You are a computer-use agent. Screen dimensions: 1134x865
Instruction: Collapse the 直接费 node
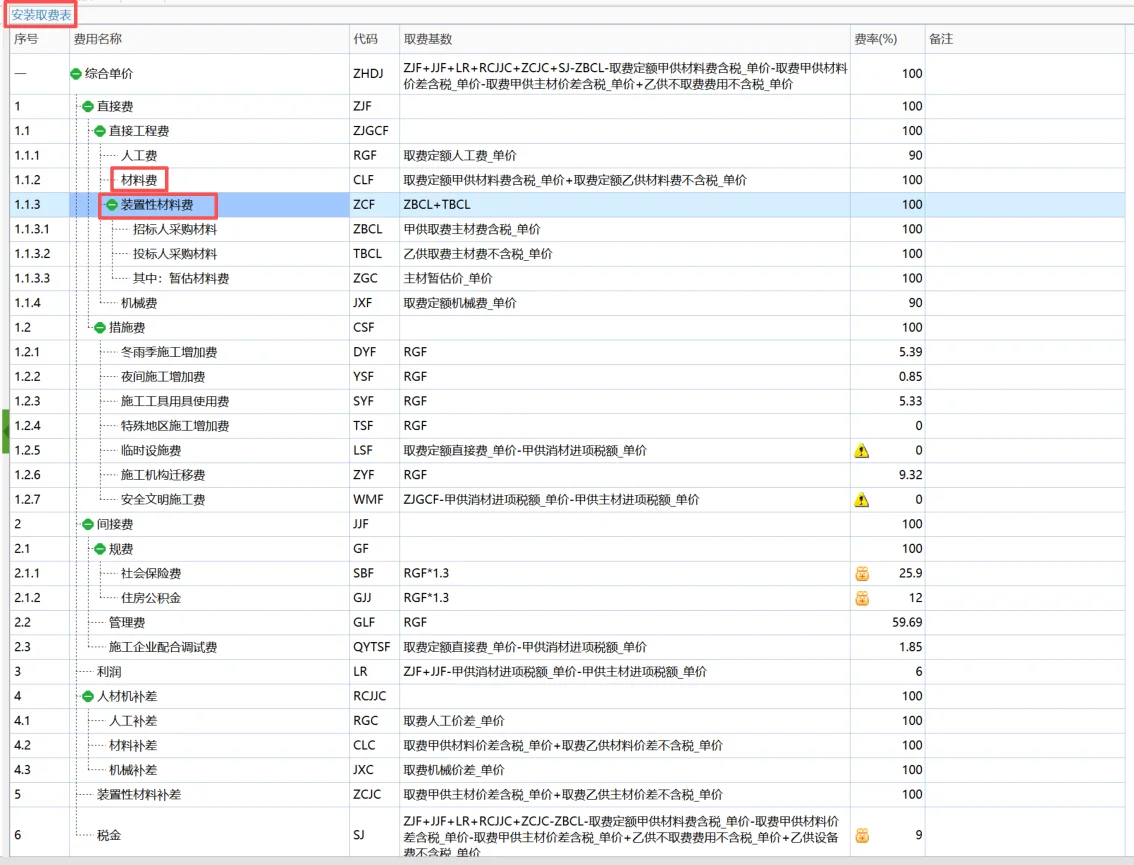90,105
